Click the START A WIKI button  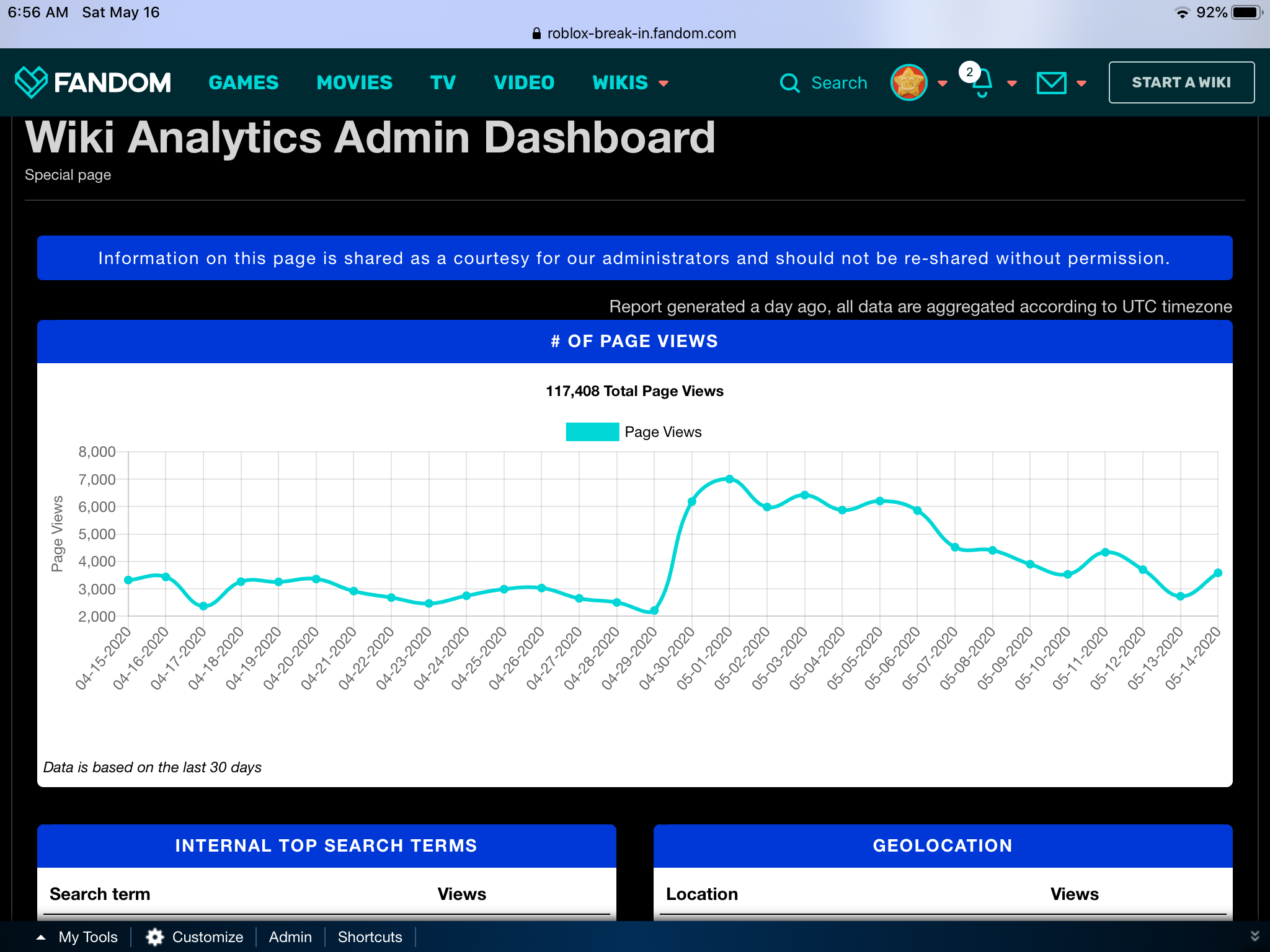point(1181,82)
